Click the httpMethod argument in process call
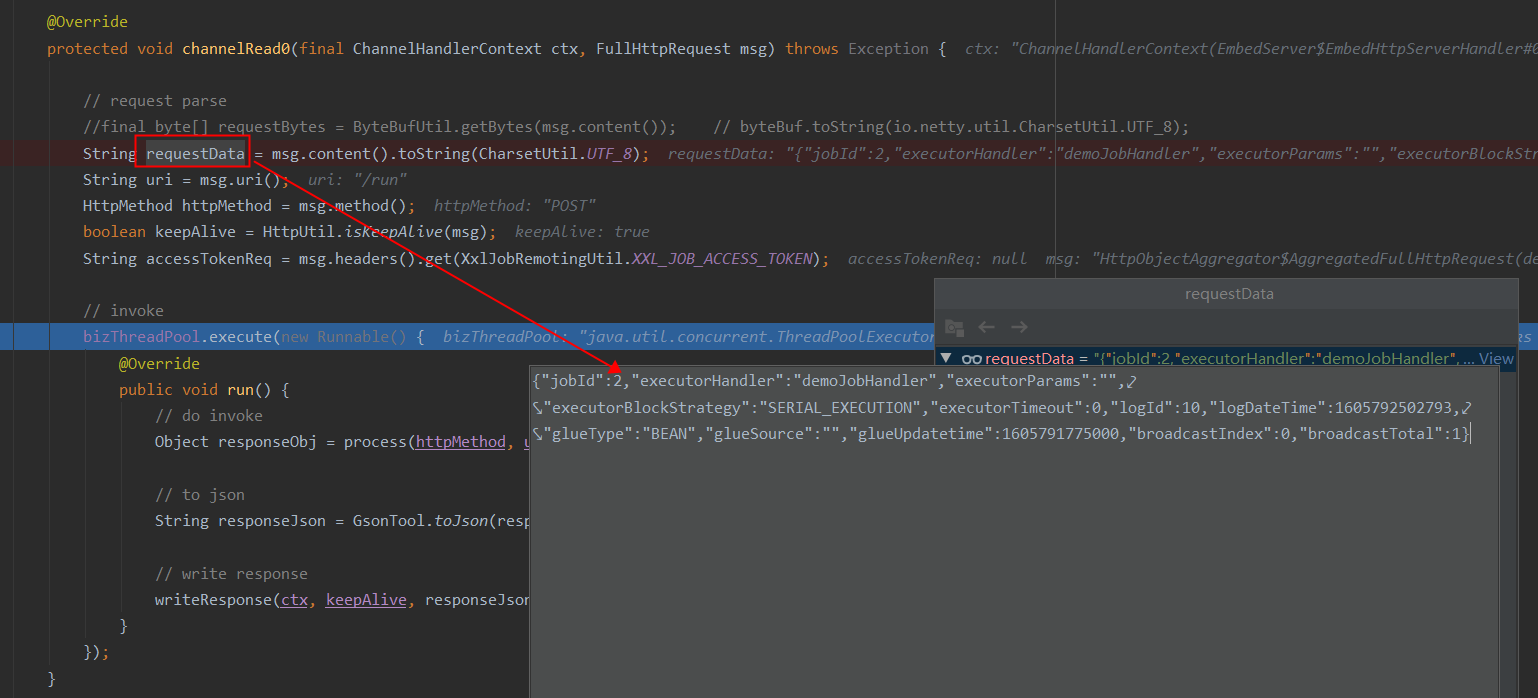 coord(460,441)
